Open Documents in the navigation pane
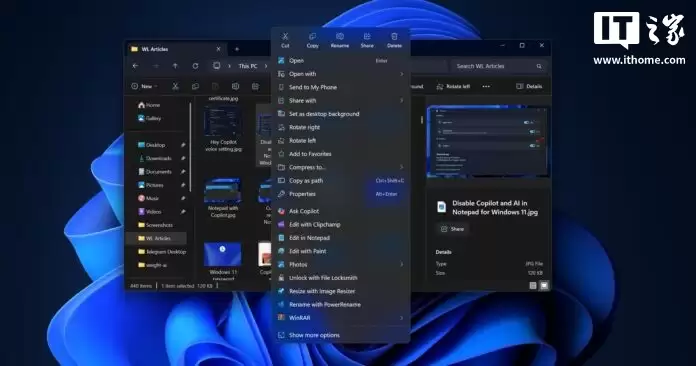This screenshot has width=696, height=366. coord(155,172)
